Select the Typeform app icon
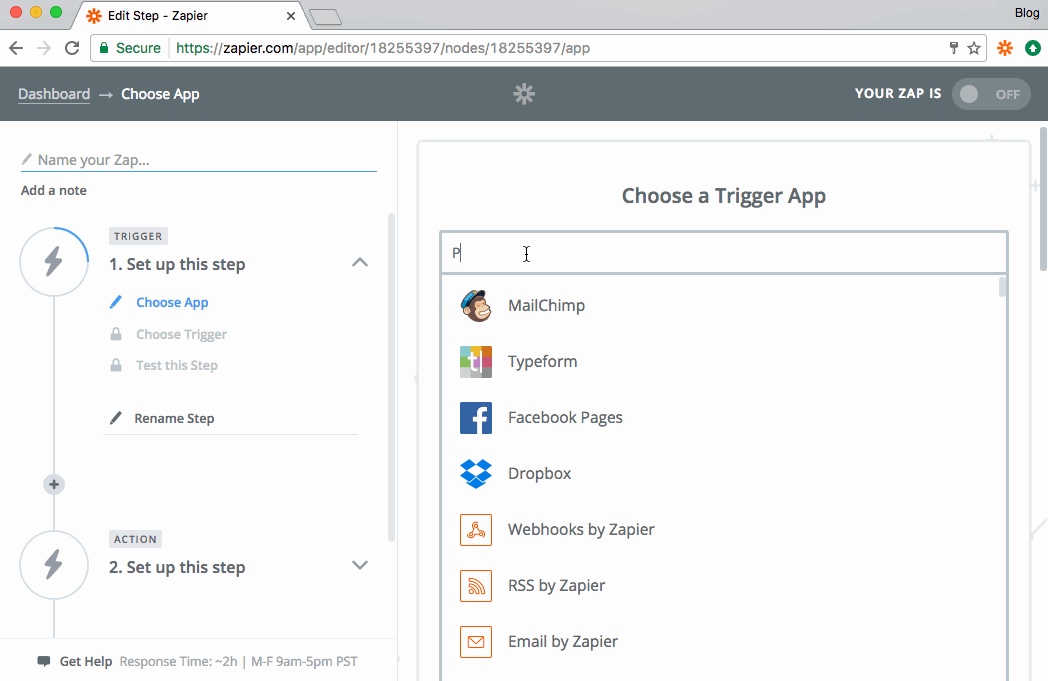The height and width of the screenshot is (681, 1048). pos(476,362)
